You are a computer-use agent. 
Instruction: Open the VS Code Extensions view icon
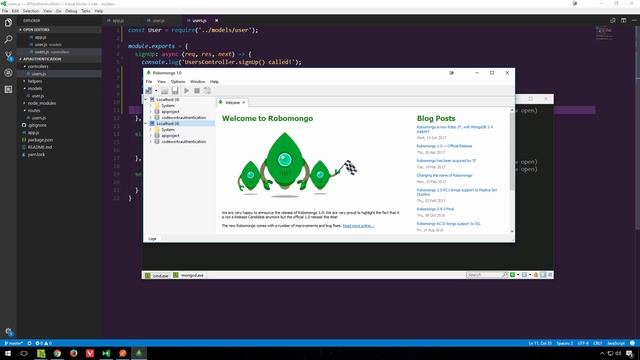[x=8, y=89]
